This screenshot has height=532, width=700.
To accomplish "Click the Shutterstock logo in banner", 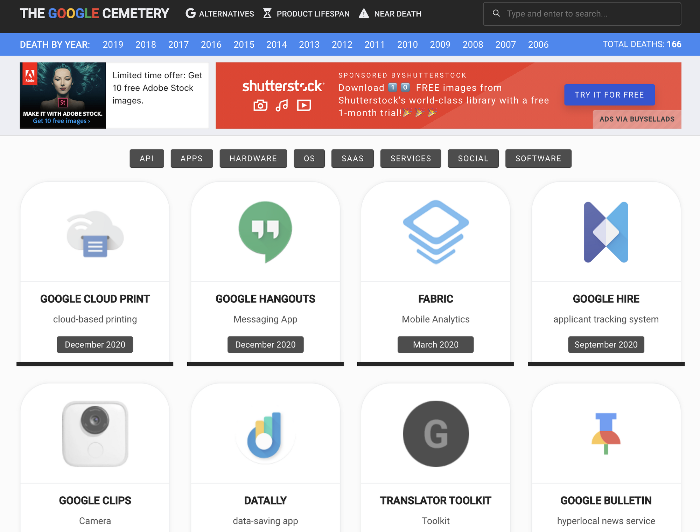I will pyautogui.click(x=283, y=86).
